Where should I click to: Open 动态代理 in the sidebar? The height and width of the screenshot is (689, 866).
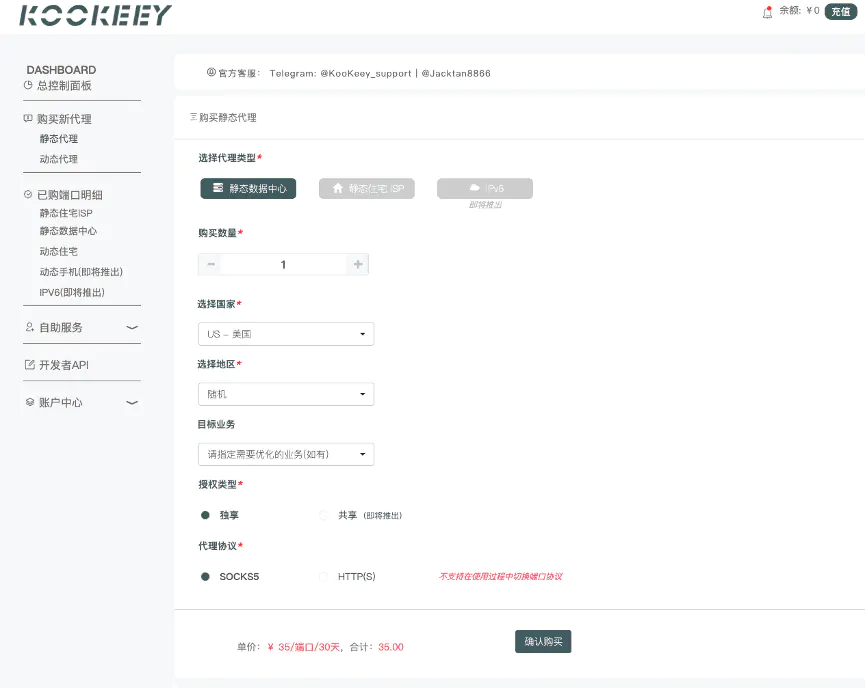[58, 159]
